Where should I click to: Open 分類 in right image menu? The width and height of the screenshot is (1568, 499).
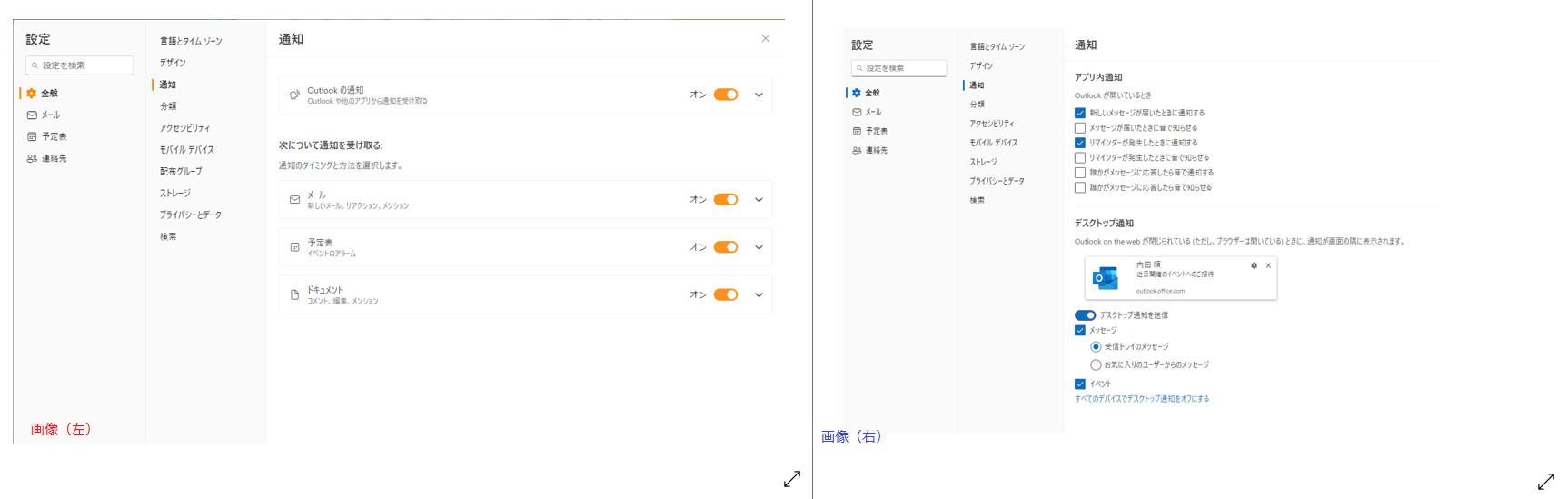[x=977, y=105]
